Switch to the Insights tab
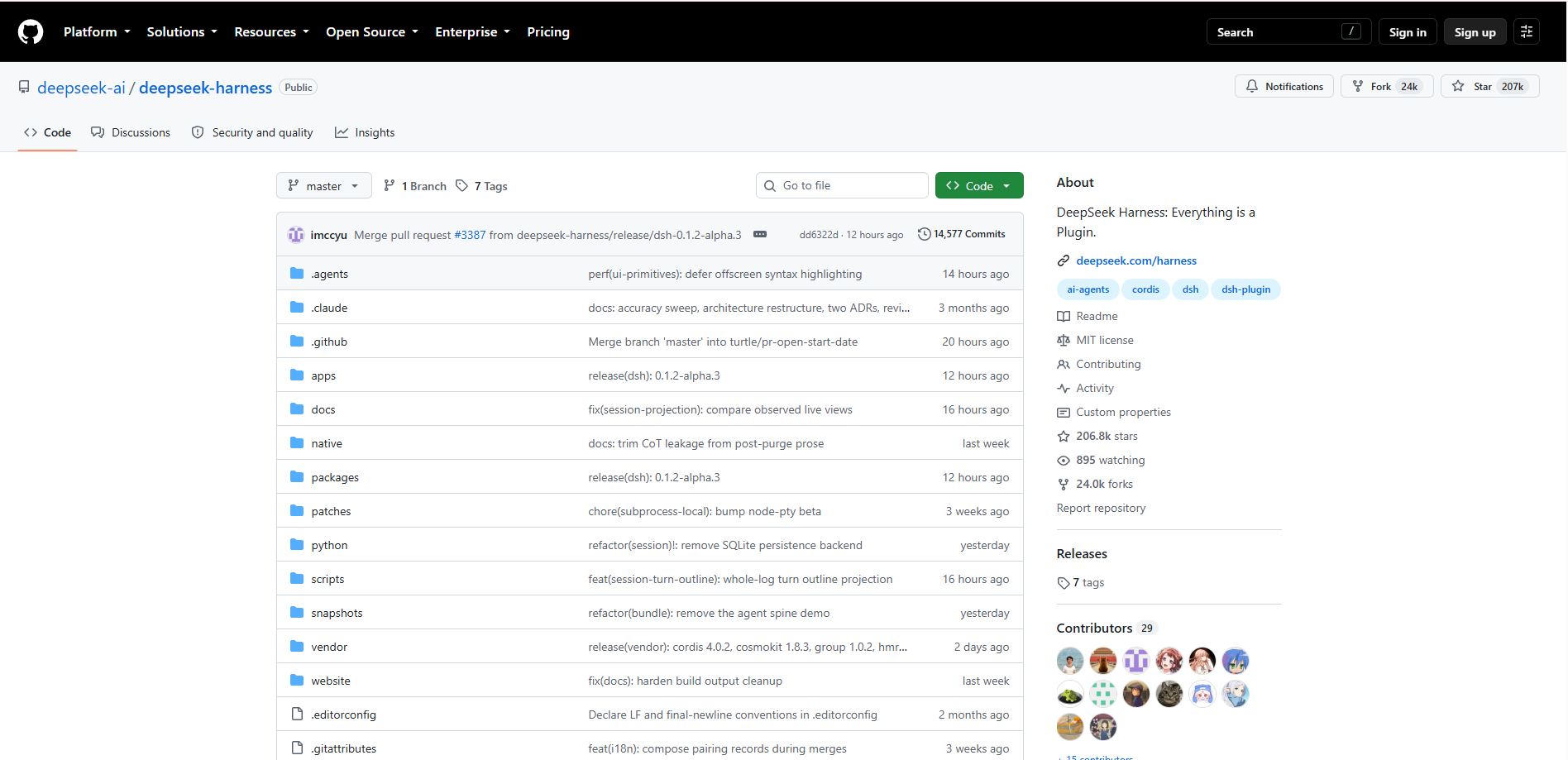The height and width of the screenshot is (760, 1568). (x=365, y=132)
